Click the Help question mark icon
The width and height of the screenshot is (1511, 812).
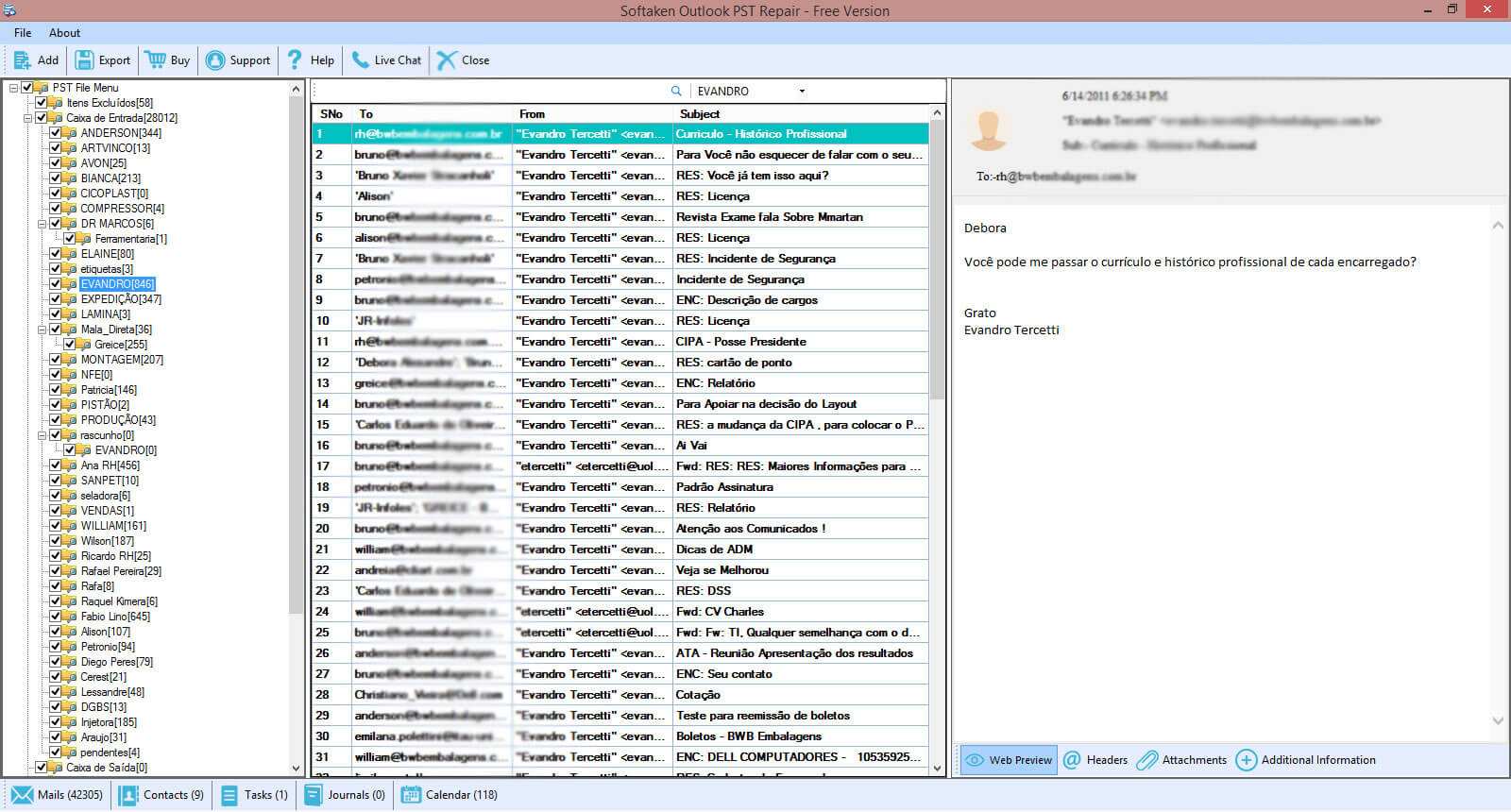(x=295, y=60)
